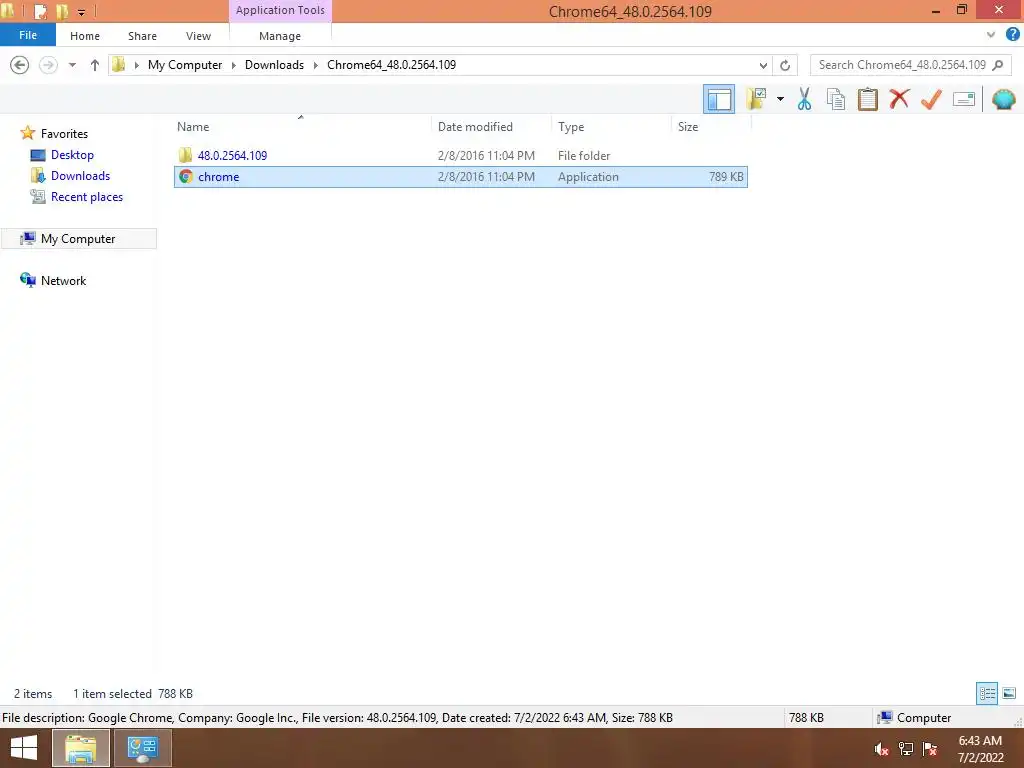
Task: Click the Forward arrow button
Action: [x=48, y=65]
